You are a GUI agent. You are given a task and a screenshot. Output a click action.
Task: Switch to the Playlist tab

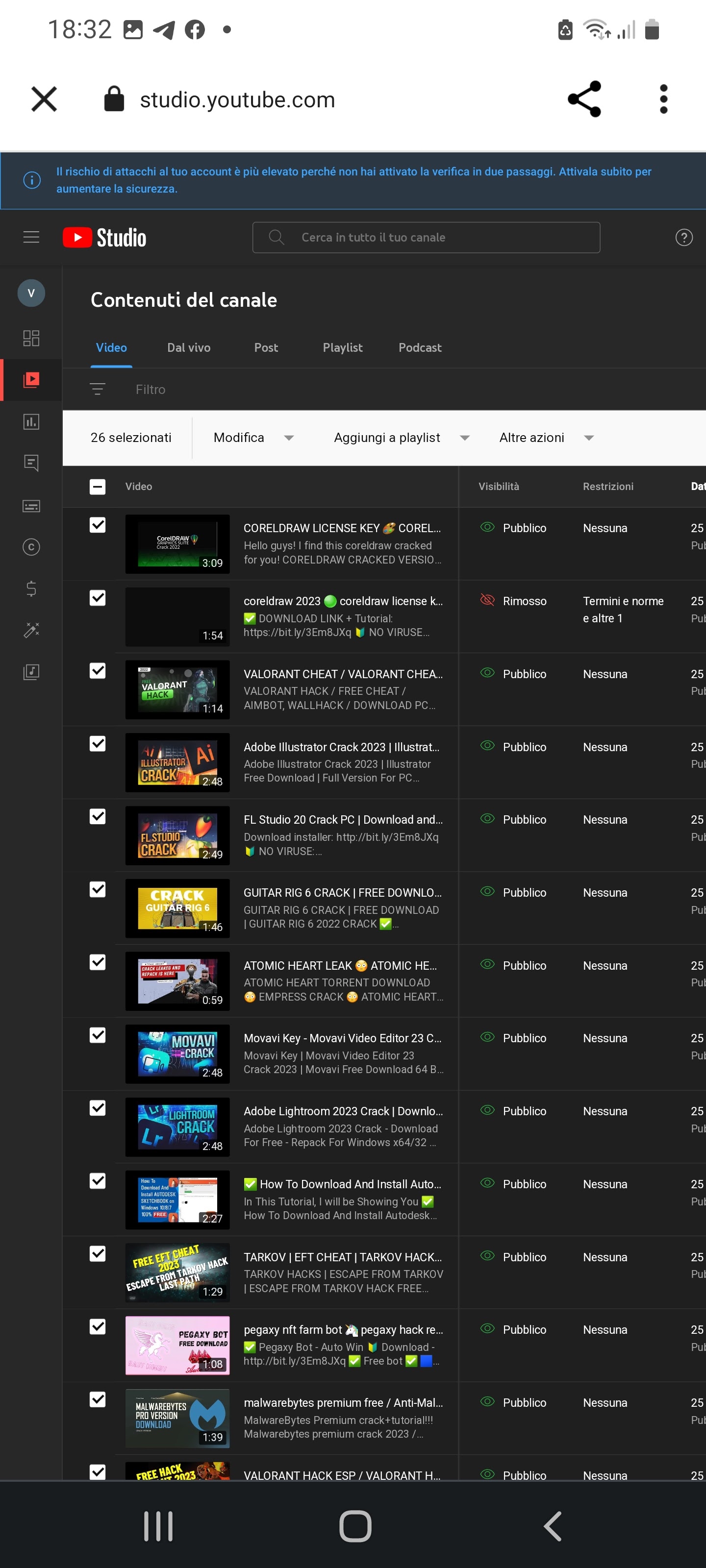pyautogui.click(x=342, y=347)
